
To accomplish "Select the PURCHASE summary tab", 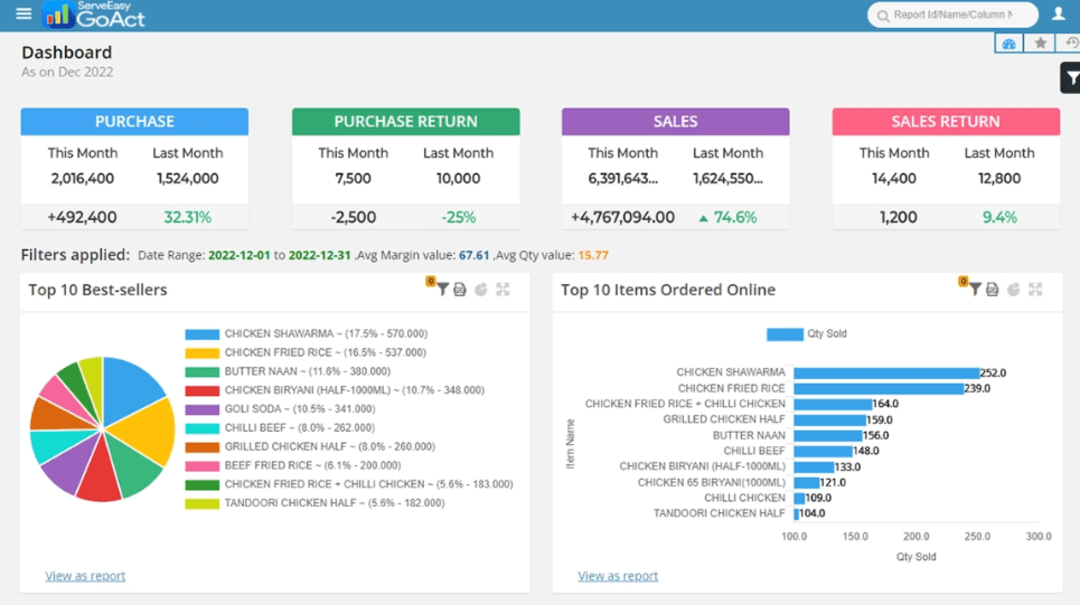I will [x=134, y=121].
